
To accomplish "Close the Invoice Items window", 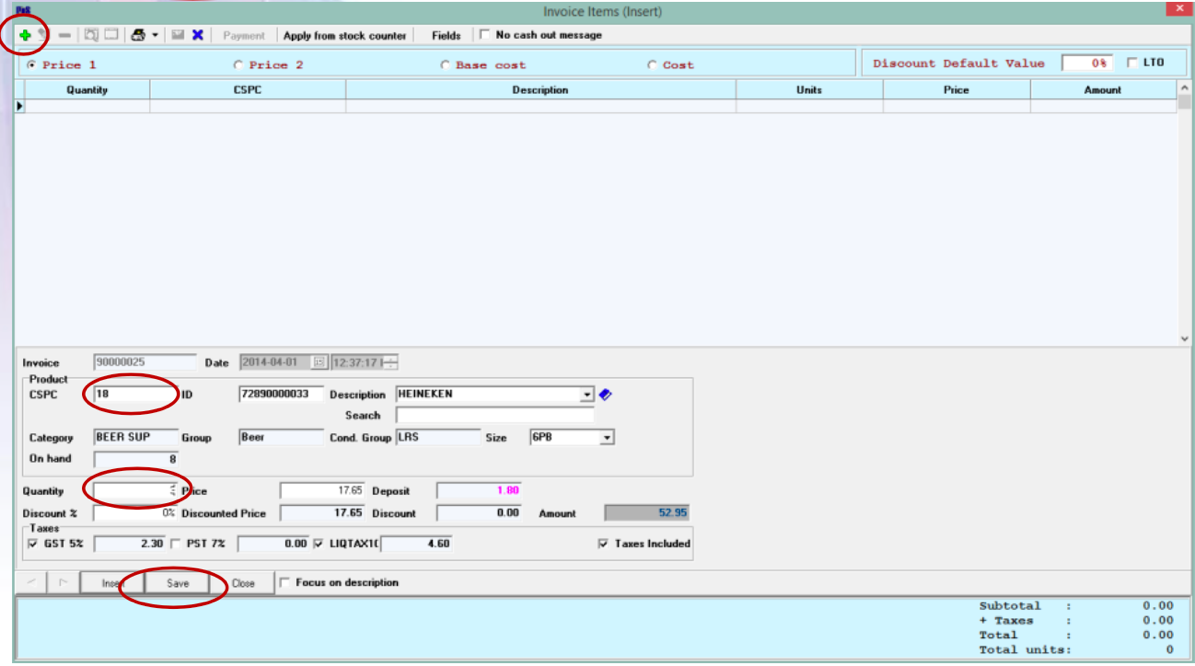I will pos(1179,8).
